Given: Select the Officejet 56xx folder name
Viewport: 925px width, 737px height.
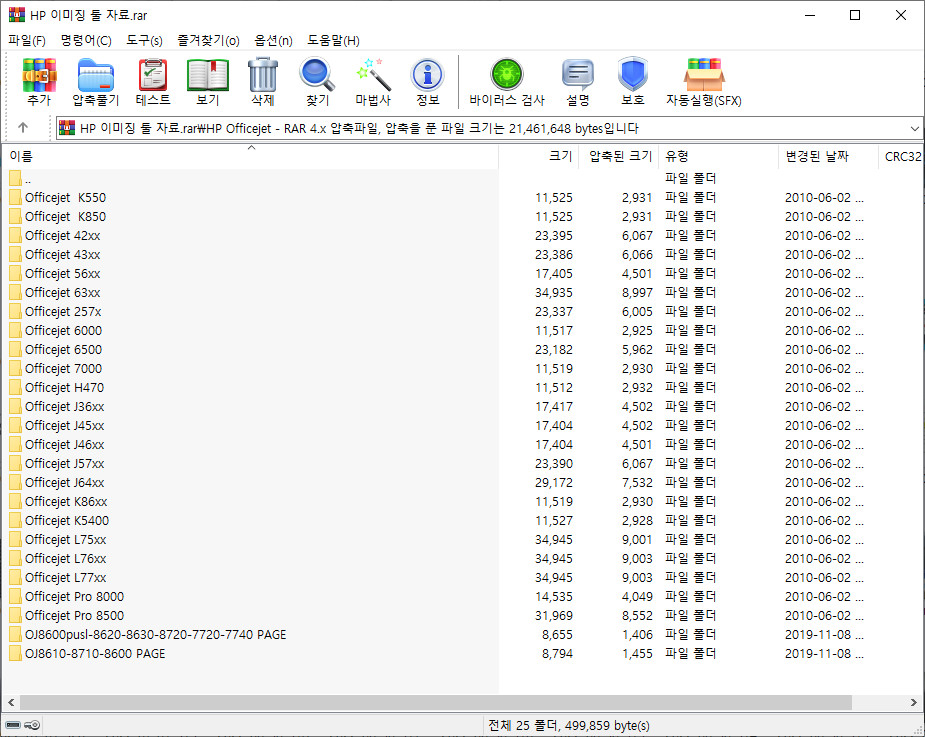Looking at the screenshot, I should pos(63,274).
